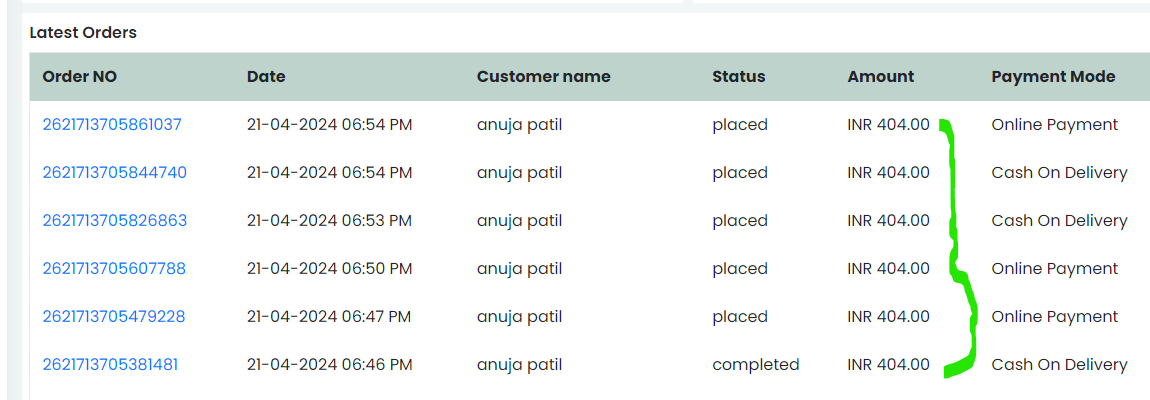The height and width of the screenshot is (400, 1150).
Task: Open order 2621713705381481
Action: click(x=110, y=365)
